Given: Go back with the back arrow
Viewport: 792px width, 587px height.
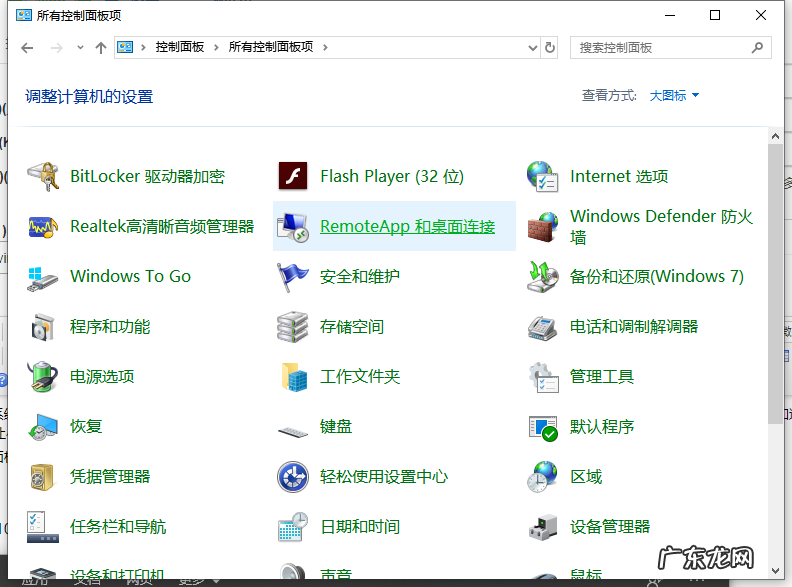Looking at the screenshot, I should pyautogui.click(x=27, y=48).
